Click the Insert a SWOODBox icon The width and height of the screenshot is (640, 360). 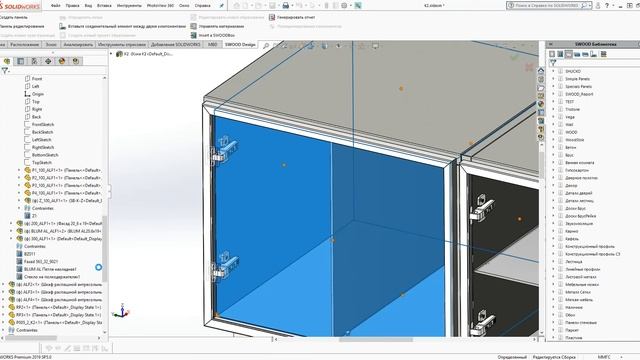[193, 35]
